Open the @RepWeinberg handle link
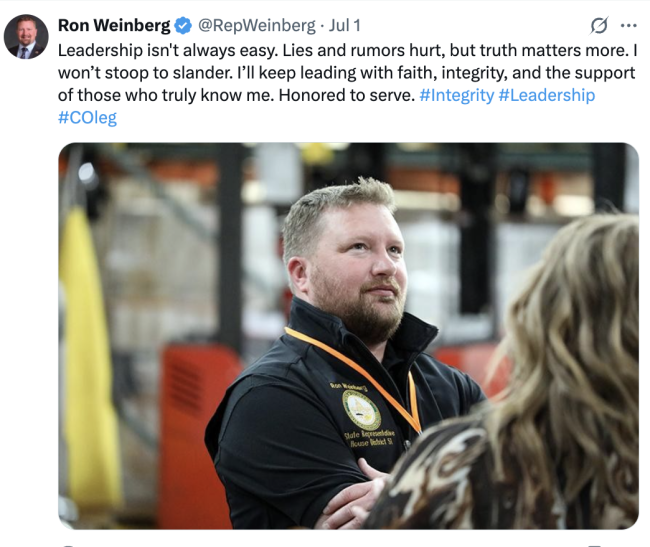Screen dimensions: 650x547 point(257,26)
